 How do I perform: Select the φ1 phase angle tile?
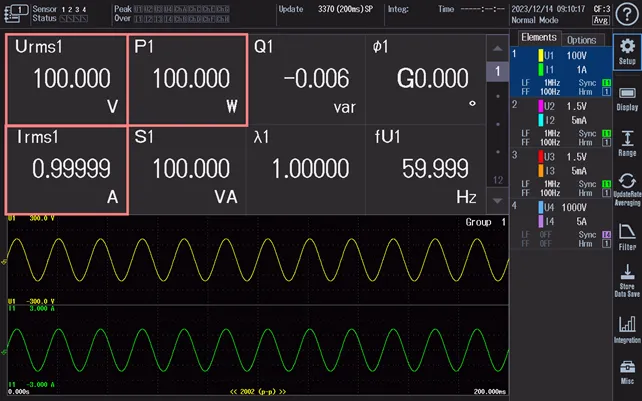425,79
